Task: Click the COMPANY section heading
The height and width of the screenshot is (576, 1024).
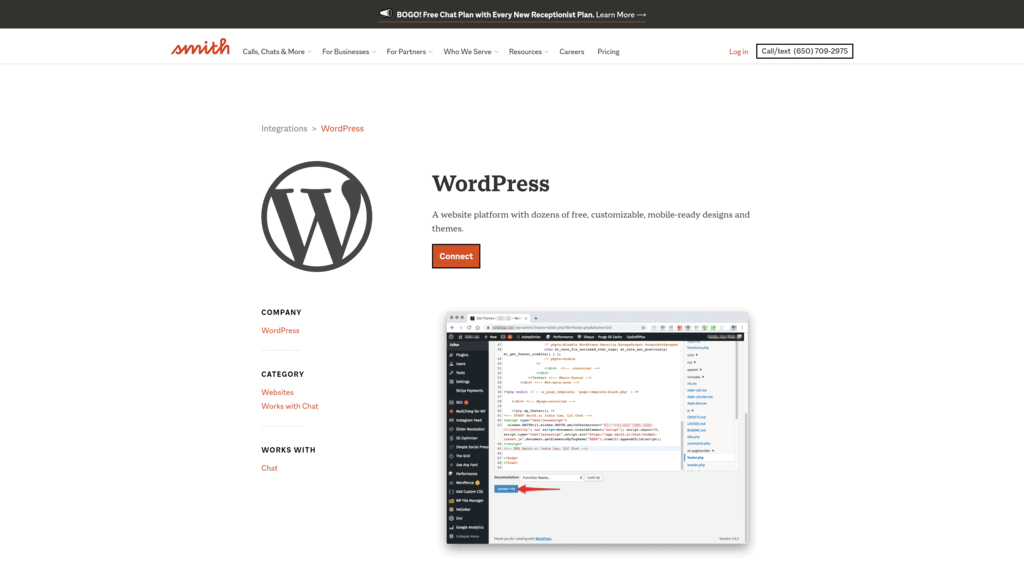Action: tap(281, 313)
